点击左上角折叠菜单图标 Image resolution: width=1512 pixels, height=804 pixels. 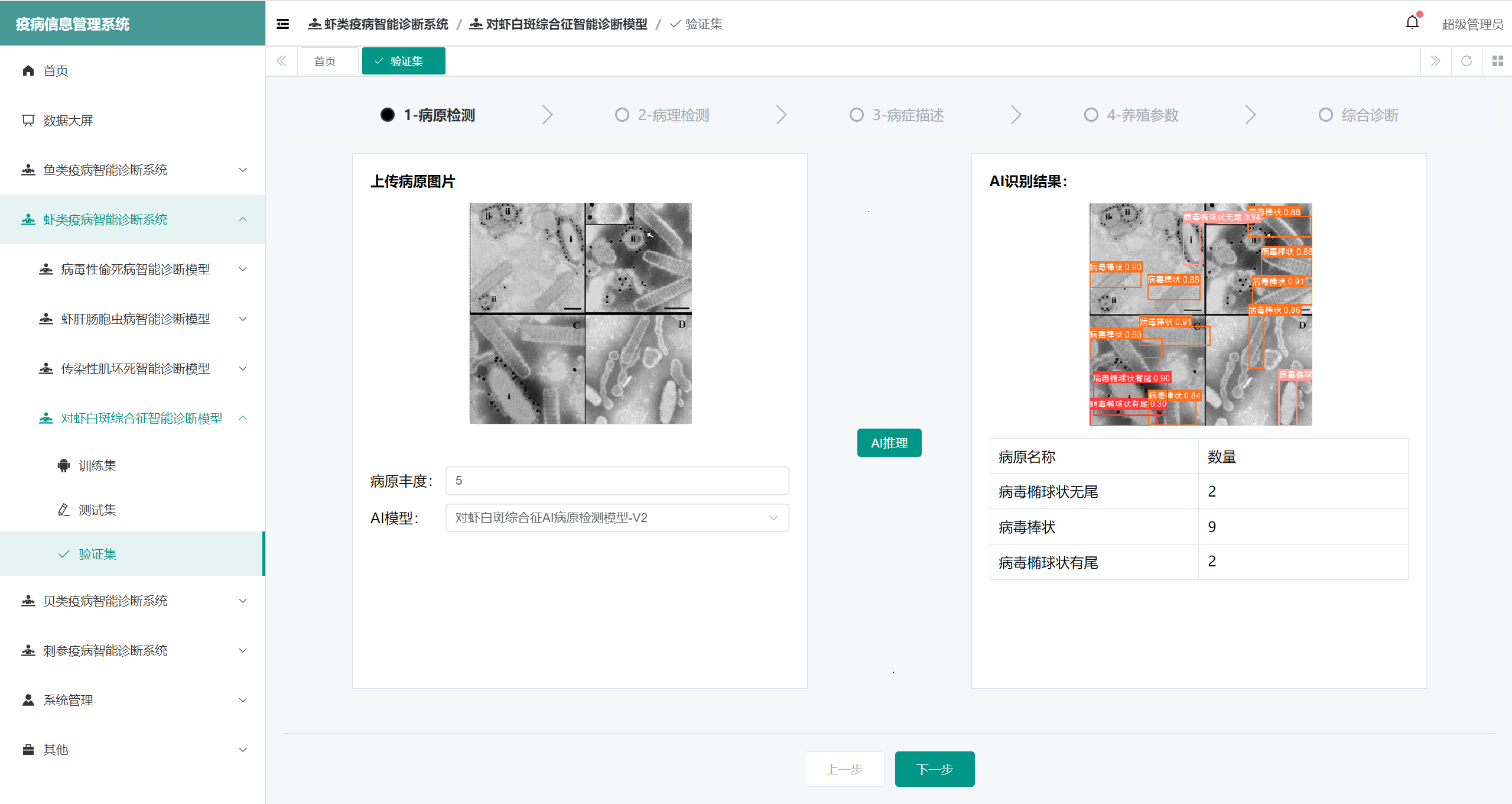coord(282,24)
